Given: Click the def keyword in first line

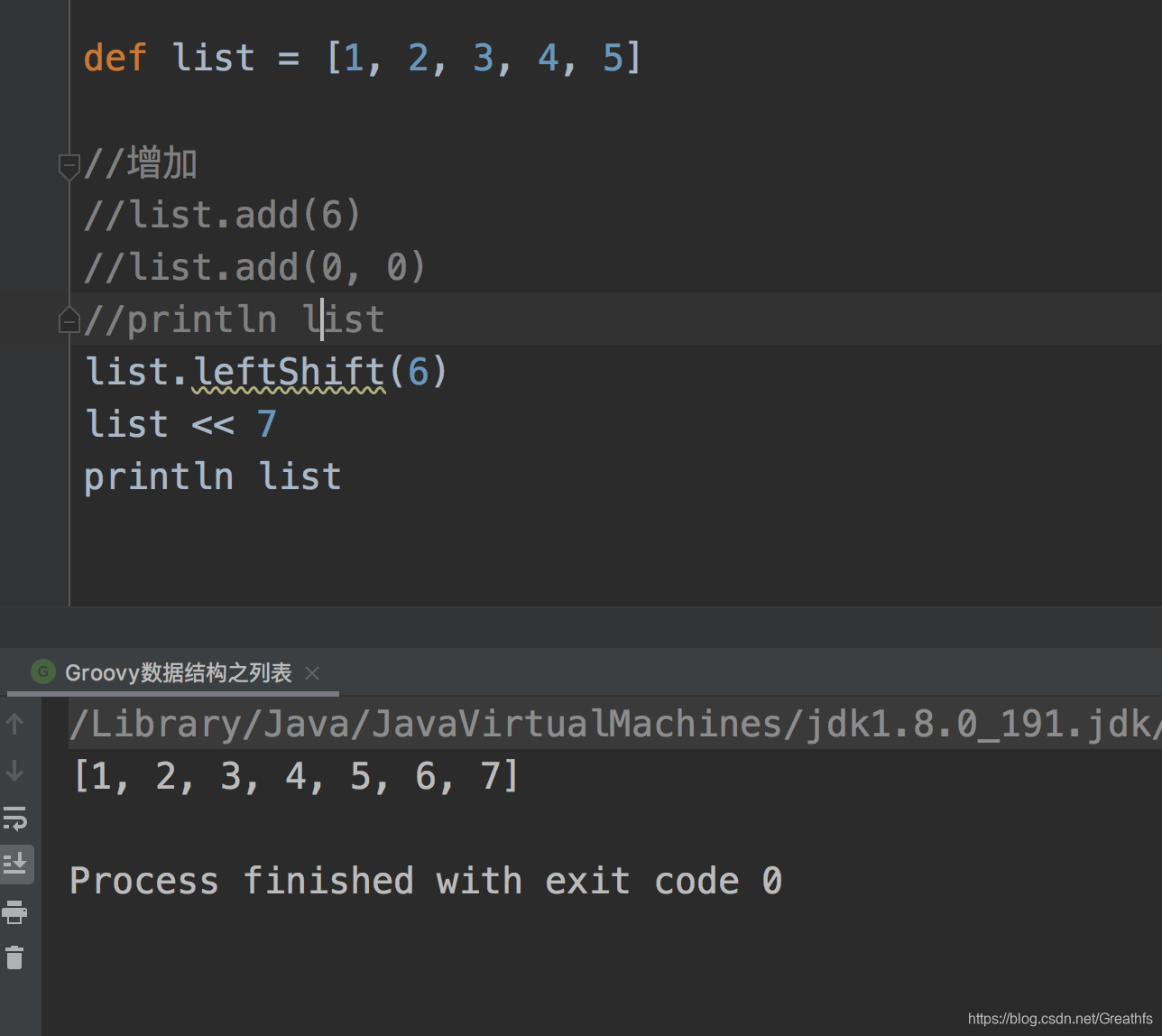Looking at the screenshot, I should (x=115, y=58).
